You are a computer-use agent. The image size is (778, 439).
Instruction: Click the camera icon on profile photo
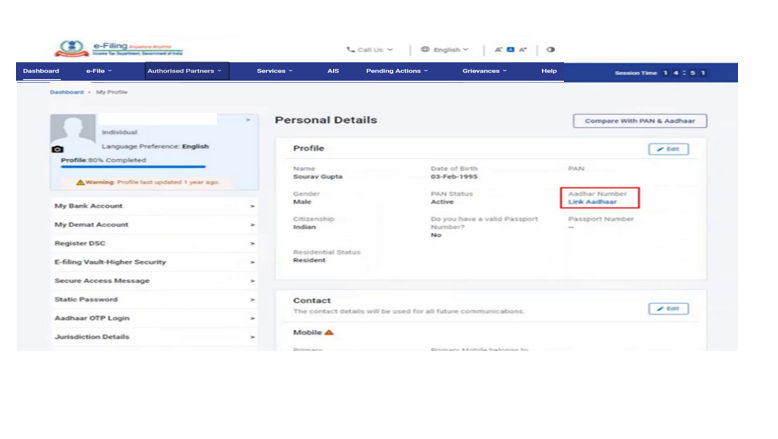pos(57,149)
